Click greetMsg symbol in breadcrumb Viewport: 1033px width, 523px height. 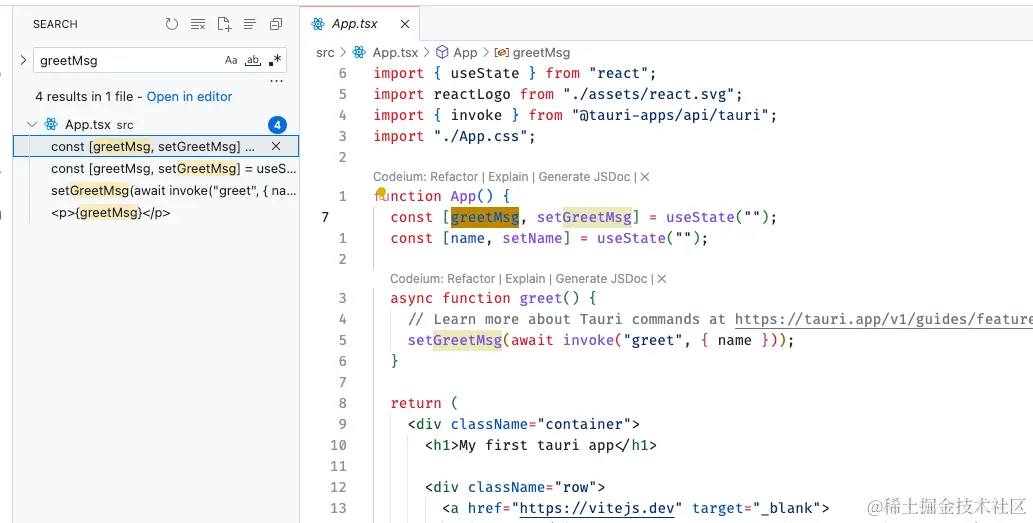541,53
